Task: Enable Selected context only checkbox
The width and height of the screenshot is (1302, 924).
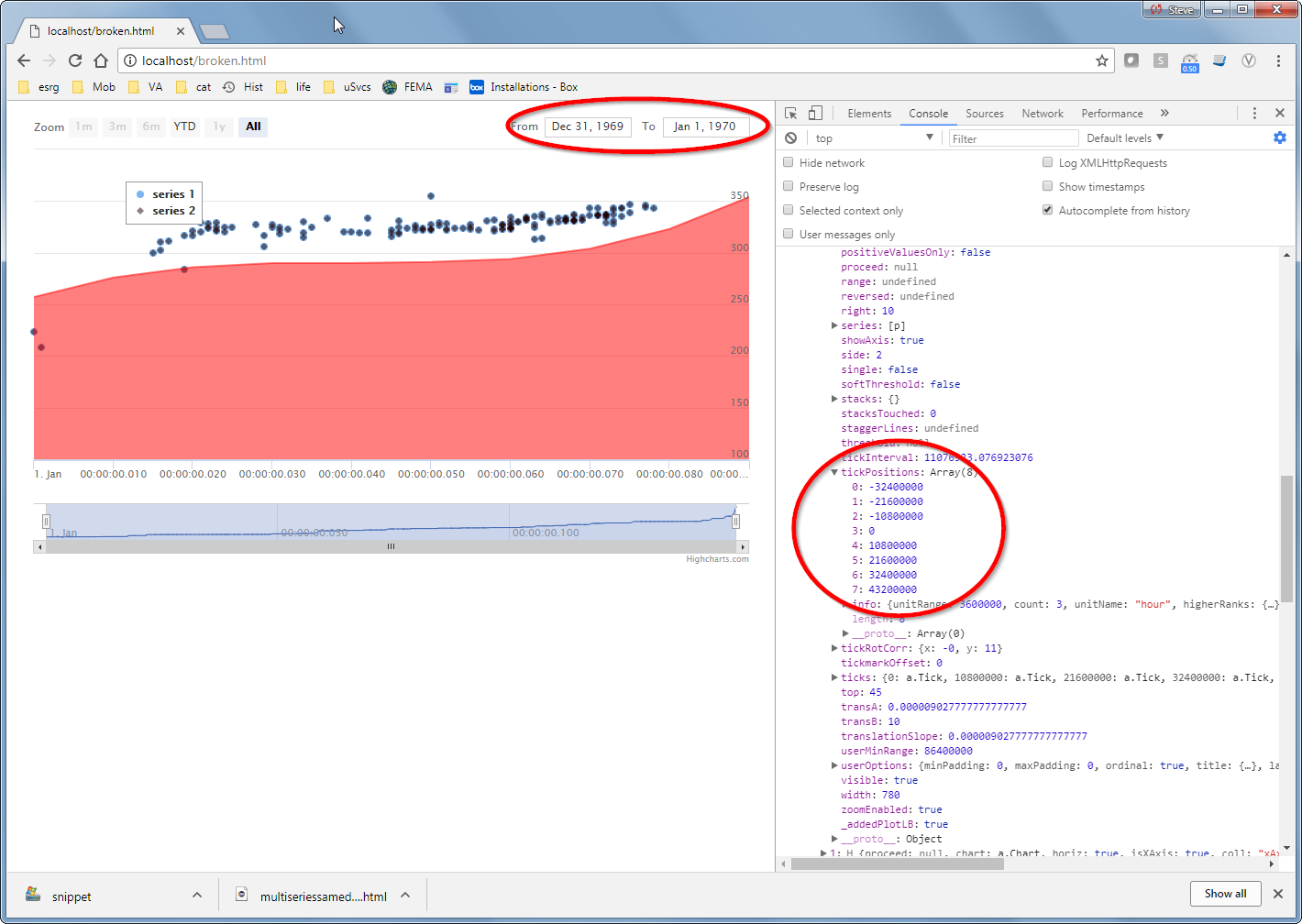Action: tap(789, 210)
